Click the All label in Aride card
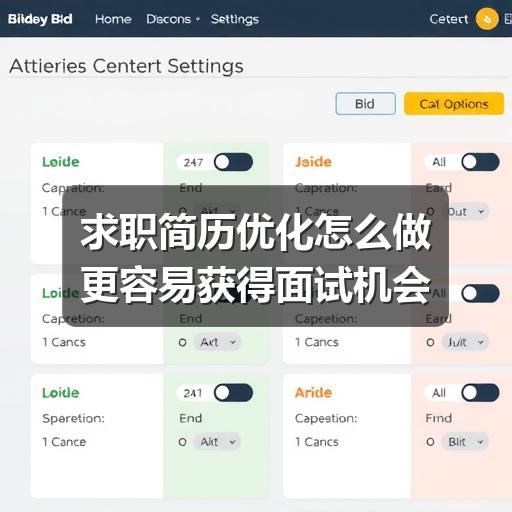Screen dimensions: 512x512 [x=439, y=393]
